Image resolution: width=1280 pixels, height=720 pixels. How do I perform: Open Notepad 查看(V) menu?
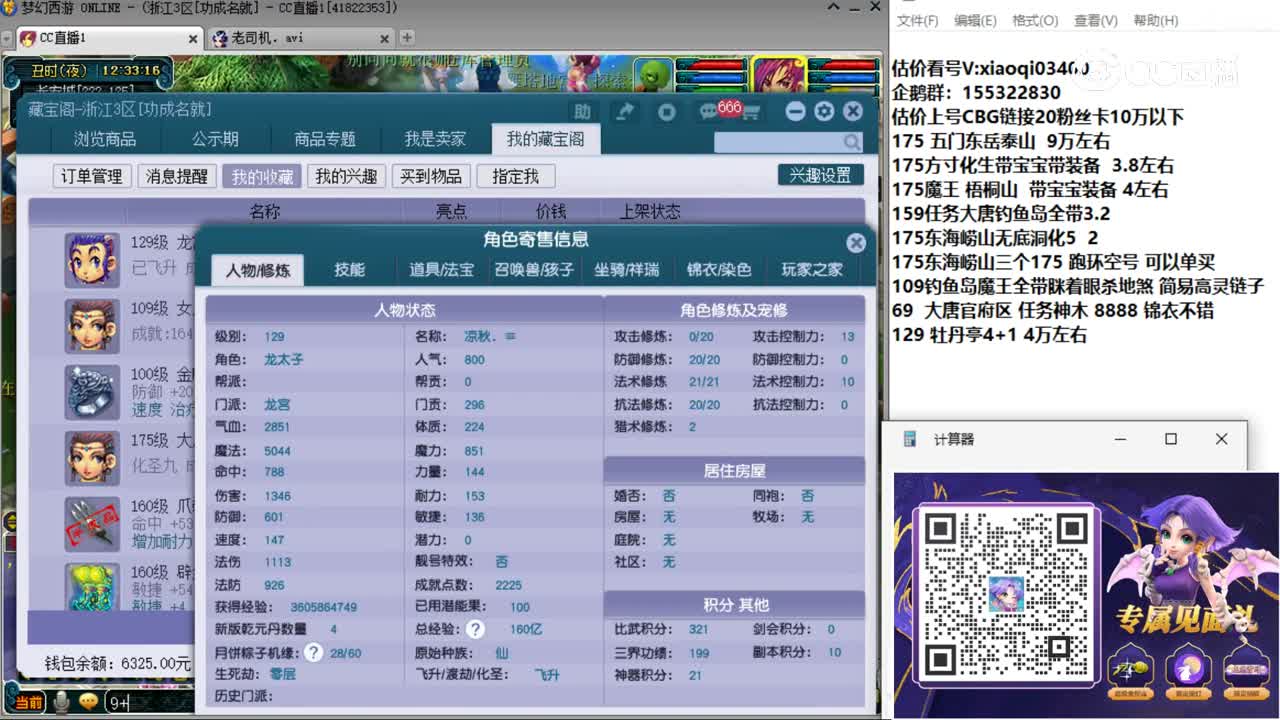(1095, 20)
